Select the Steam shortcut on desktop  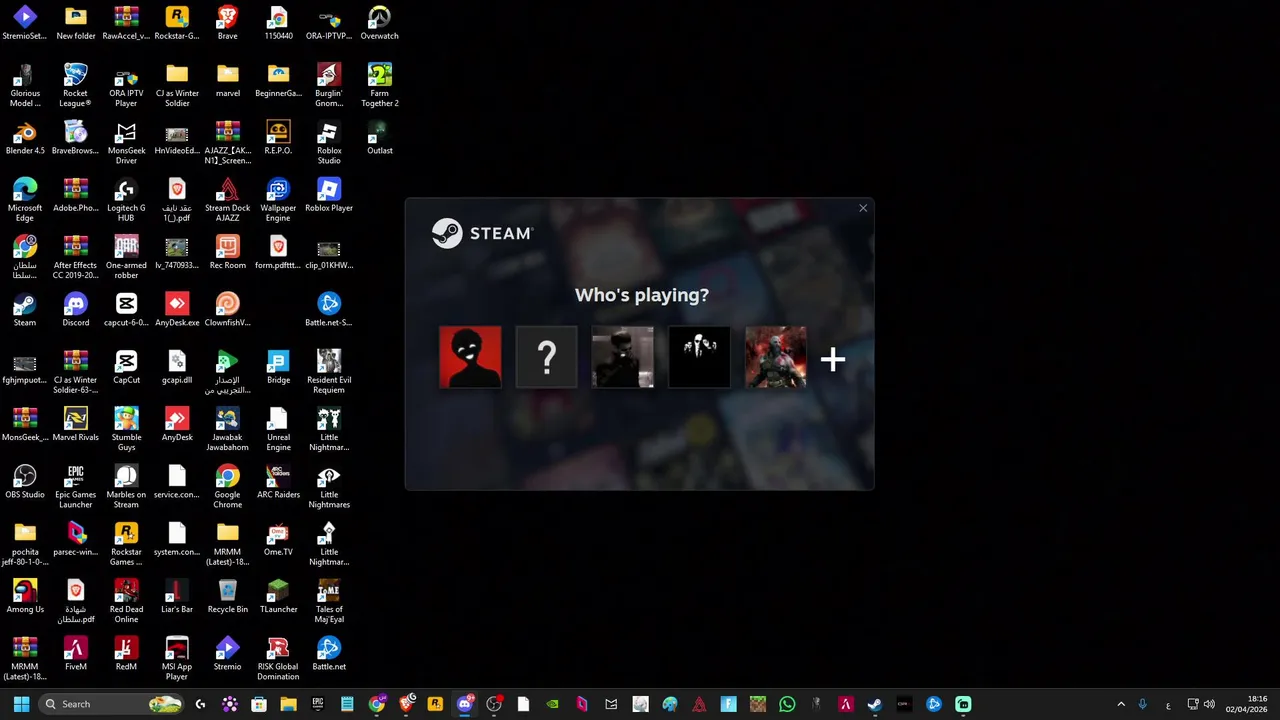(x=25, y=310)
